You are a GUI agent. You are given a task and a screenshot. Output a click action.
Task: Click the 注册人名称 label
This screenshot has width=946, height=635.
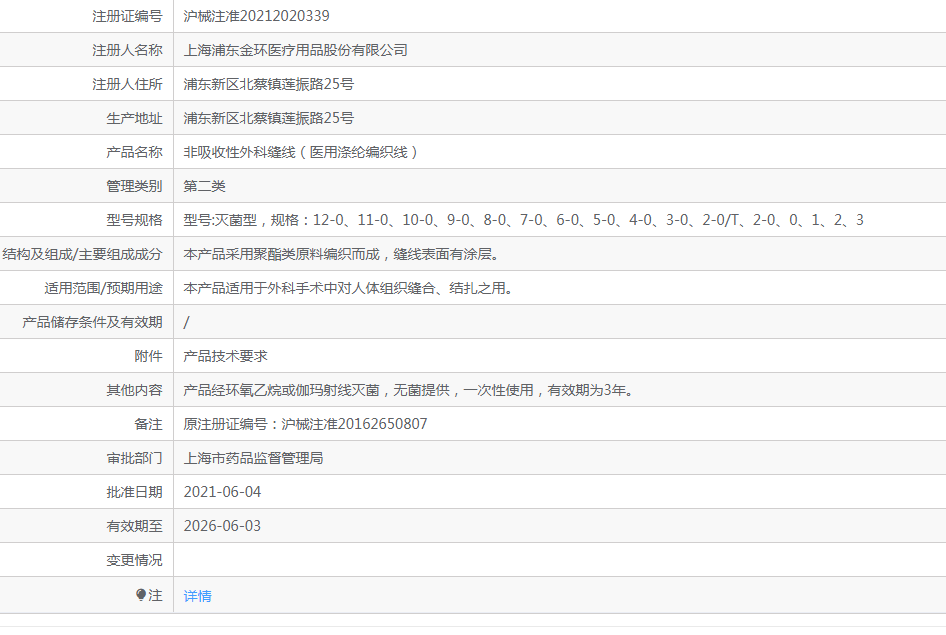tap(127, 50)
